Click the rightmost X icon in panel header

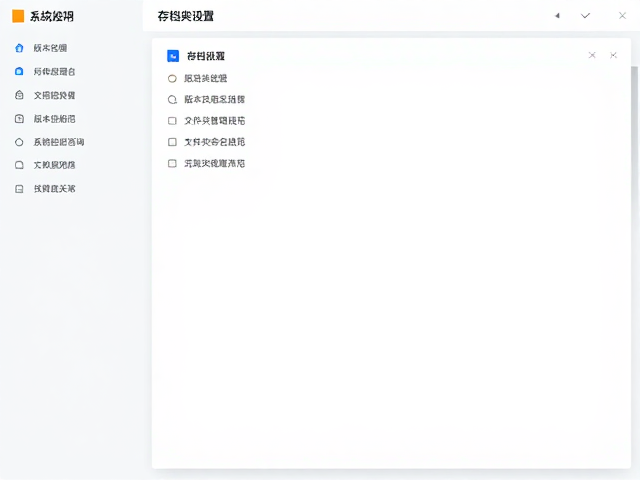[613, 55]
